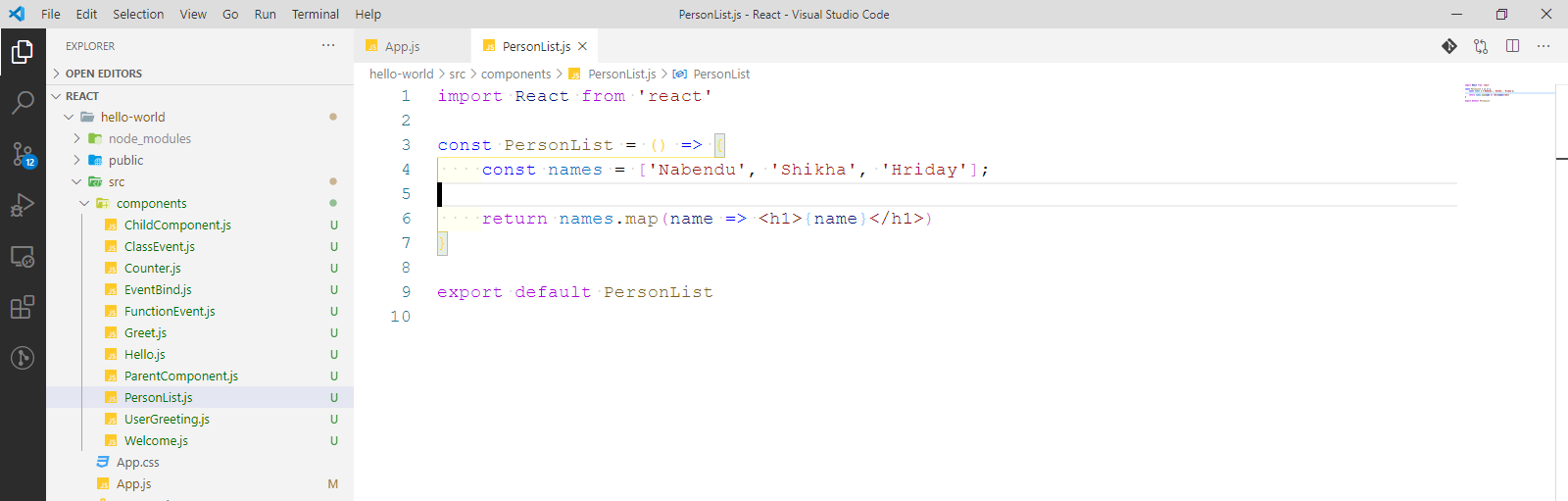Collapse the src folder

[x=76, y=181]
